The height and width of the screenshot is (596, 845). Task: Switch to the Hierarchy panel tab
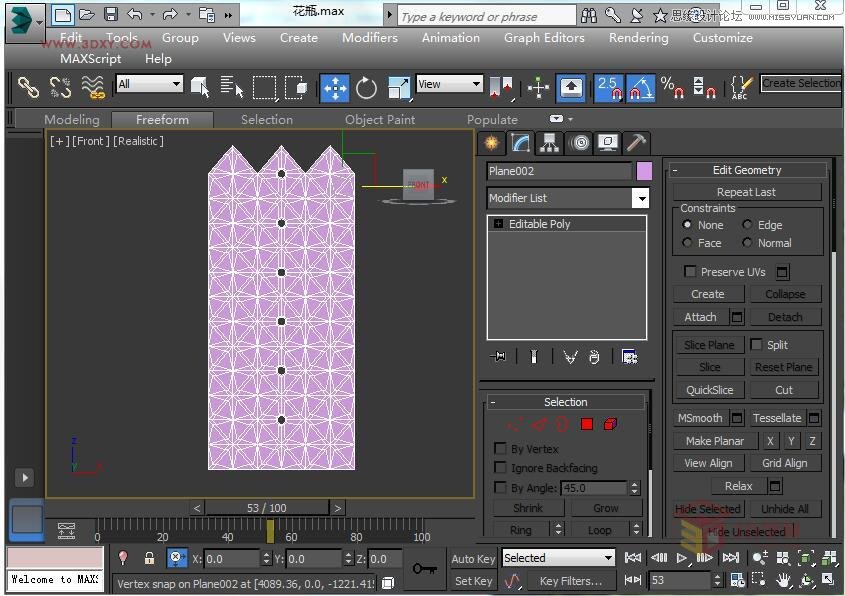point(549,142)
